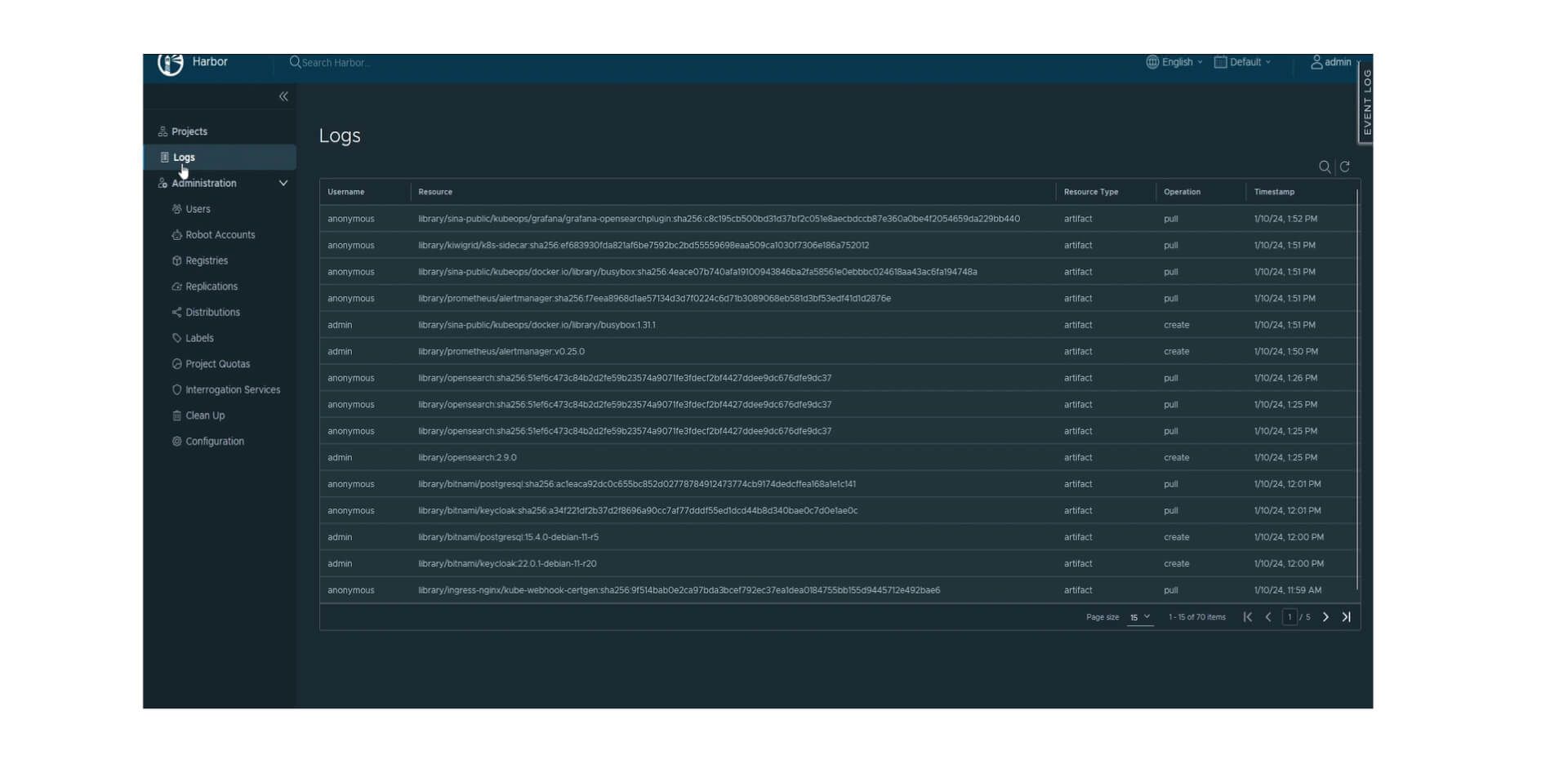Image resolution: width=1568 pixels, height=773 pixels.
Task: Navigate to Interrogation Services
Action: pos(232,390)
